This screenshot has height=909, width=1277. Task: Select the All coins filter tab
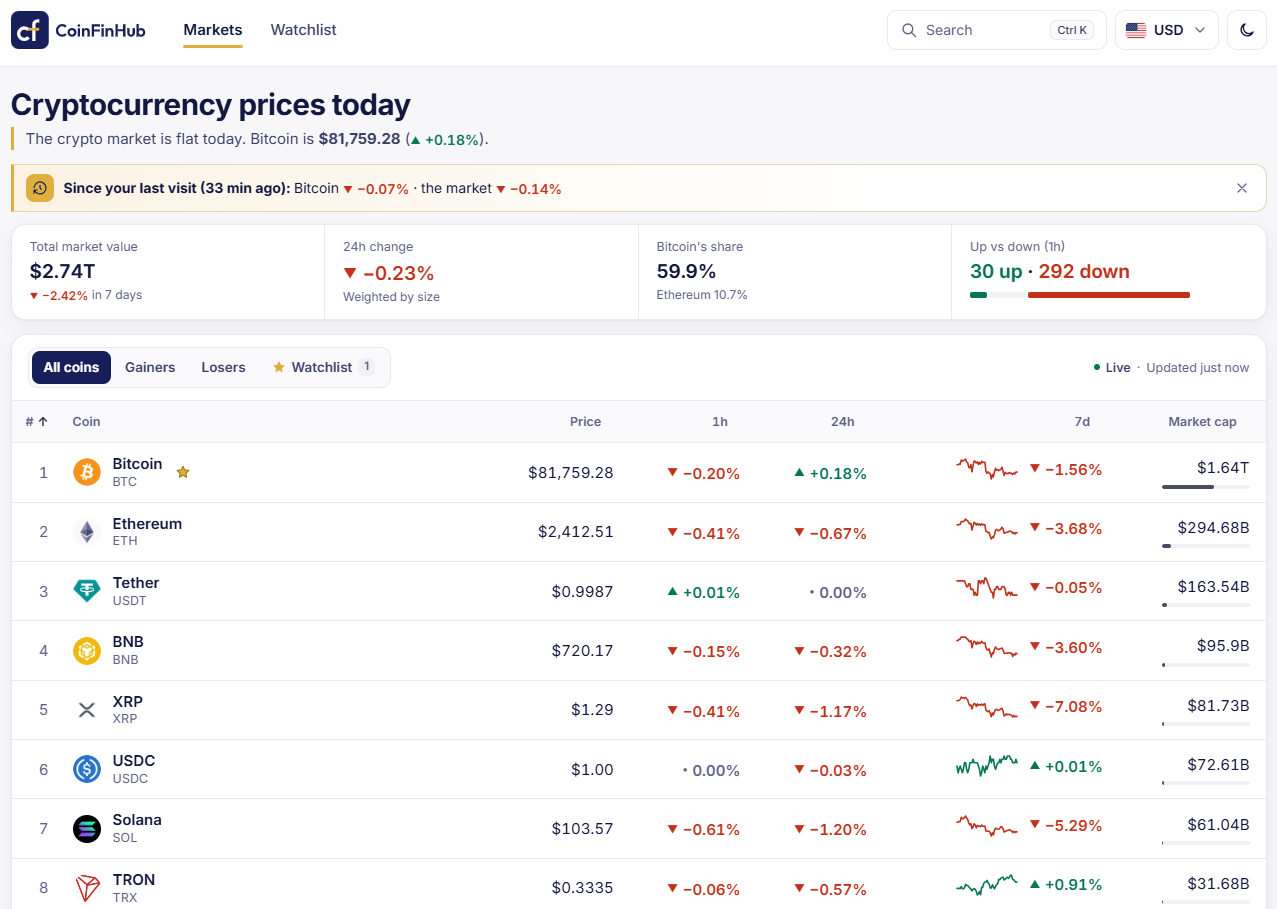[x=71, y=367]
